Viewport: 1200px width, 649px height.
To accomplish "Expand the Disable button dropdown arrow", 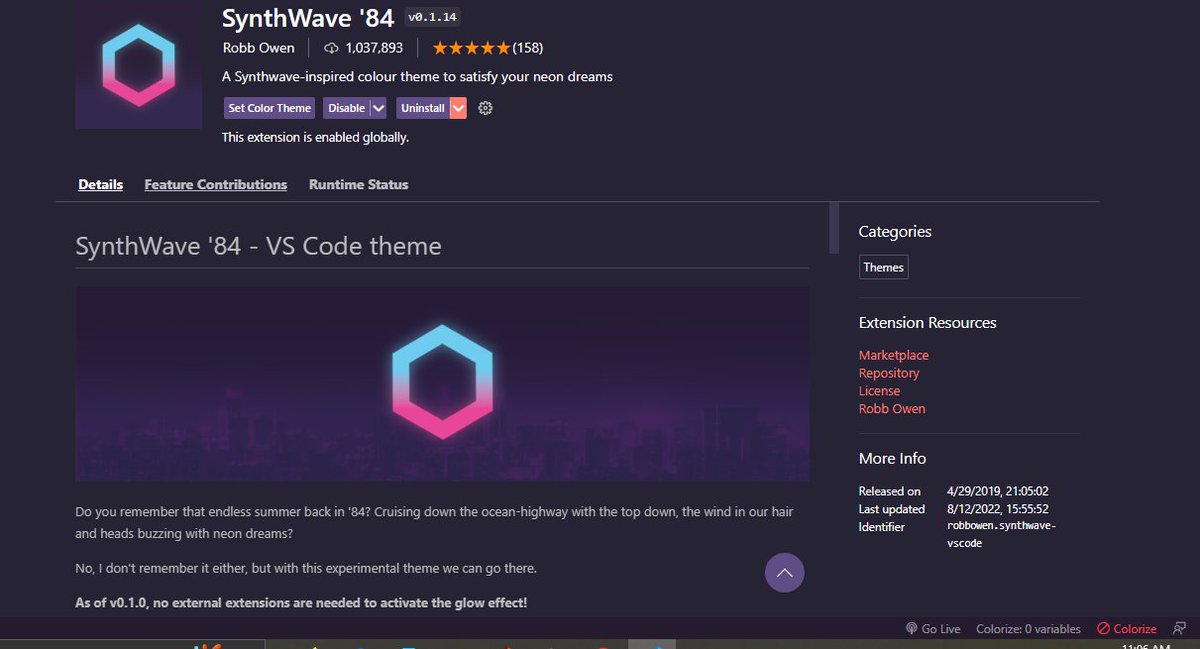I will coord(376,107).
